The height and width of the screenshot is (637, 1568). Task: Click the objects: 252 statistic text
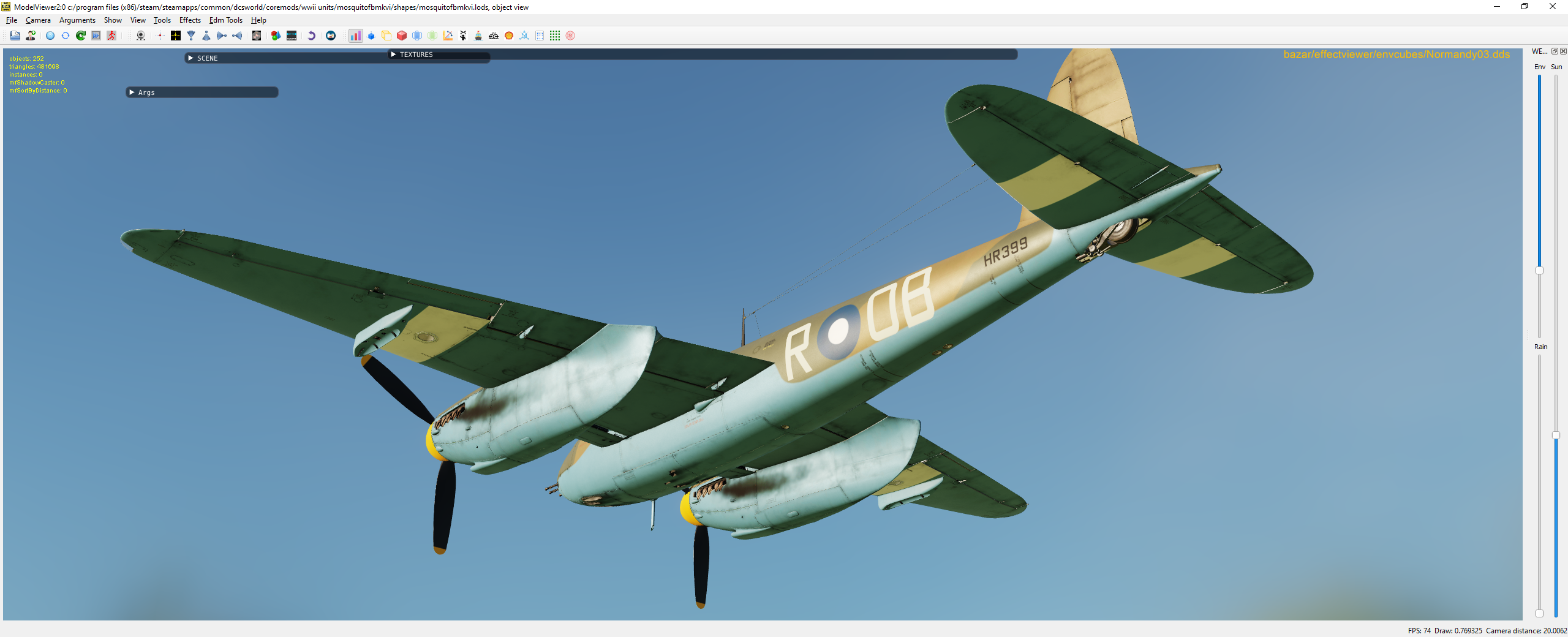[x=26, y=59]
